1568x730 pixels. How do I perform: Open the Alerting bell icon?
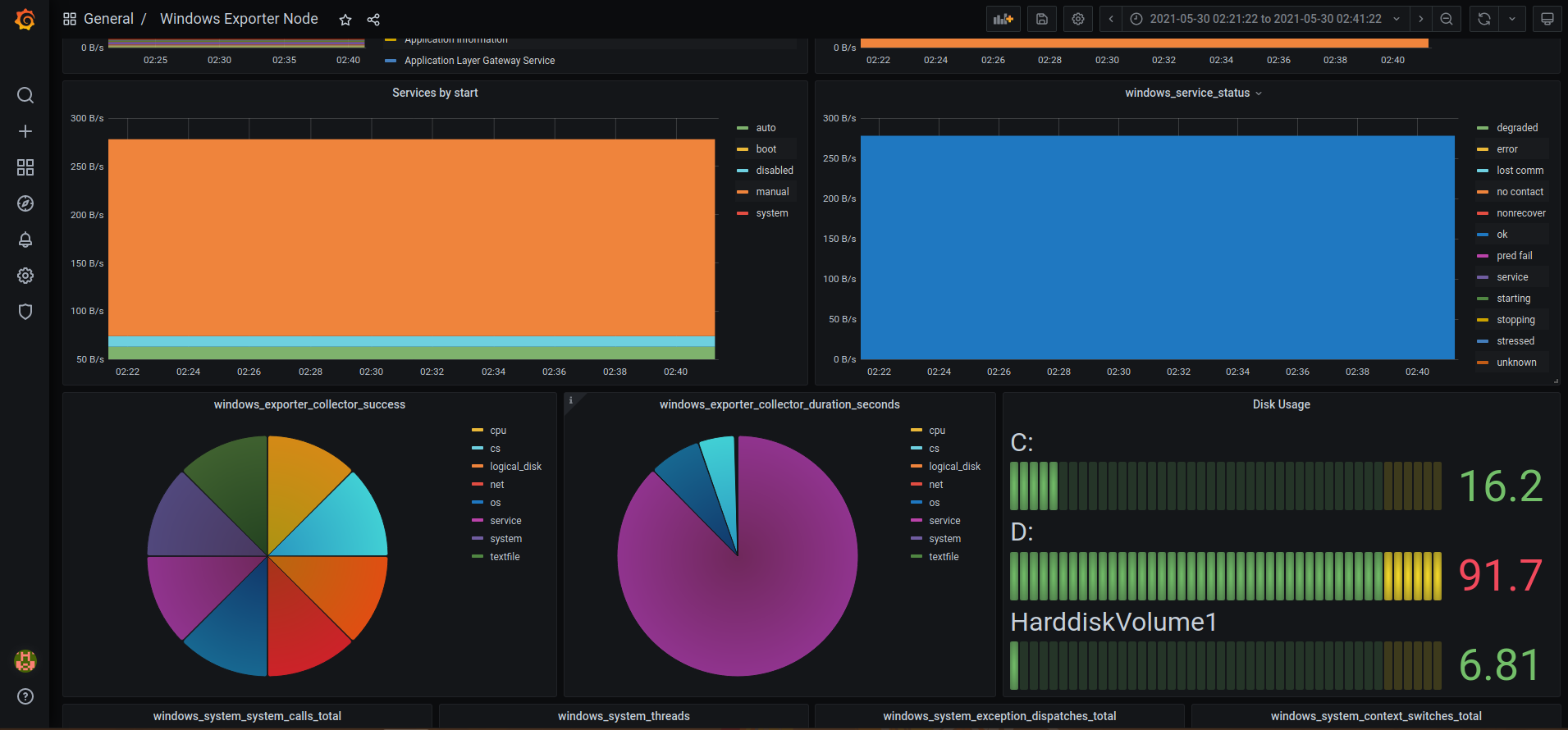[25, 240]
